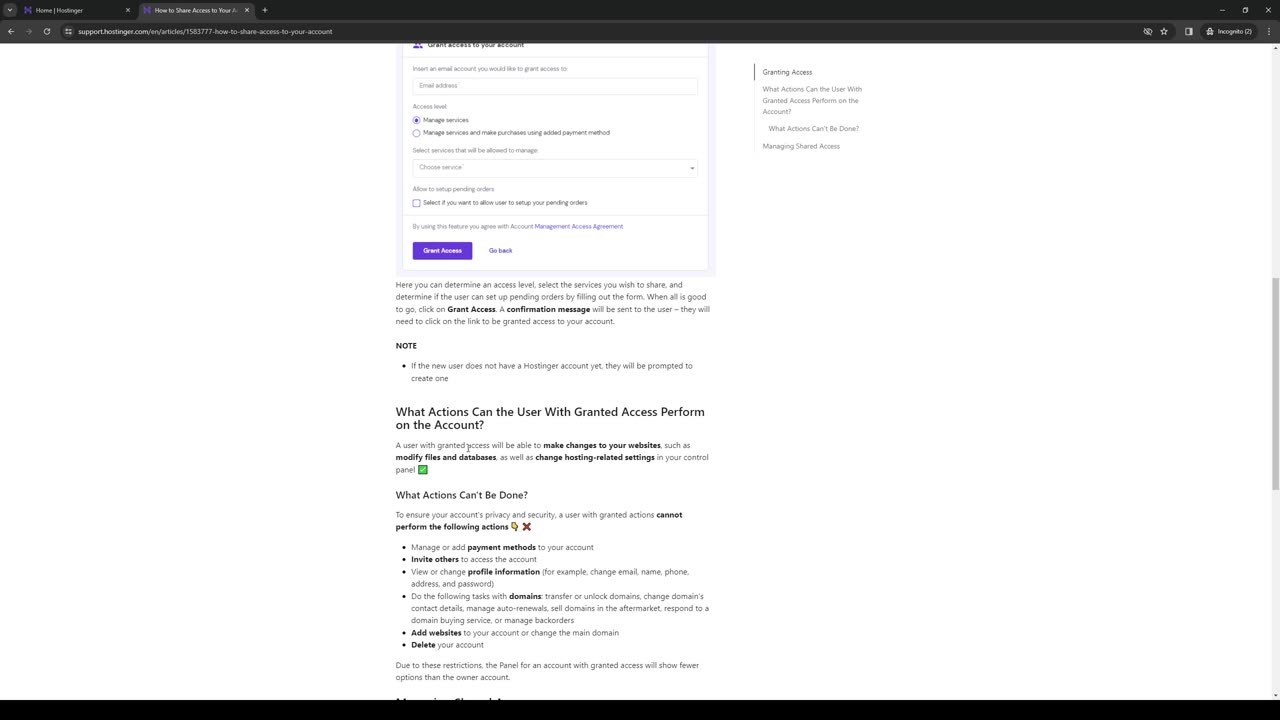Open a new browser tab
This screenshot has height=720, width=1280.
[x=265, y=10]
